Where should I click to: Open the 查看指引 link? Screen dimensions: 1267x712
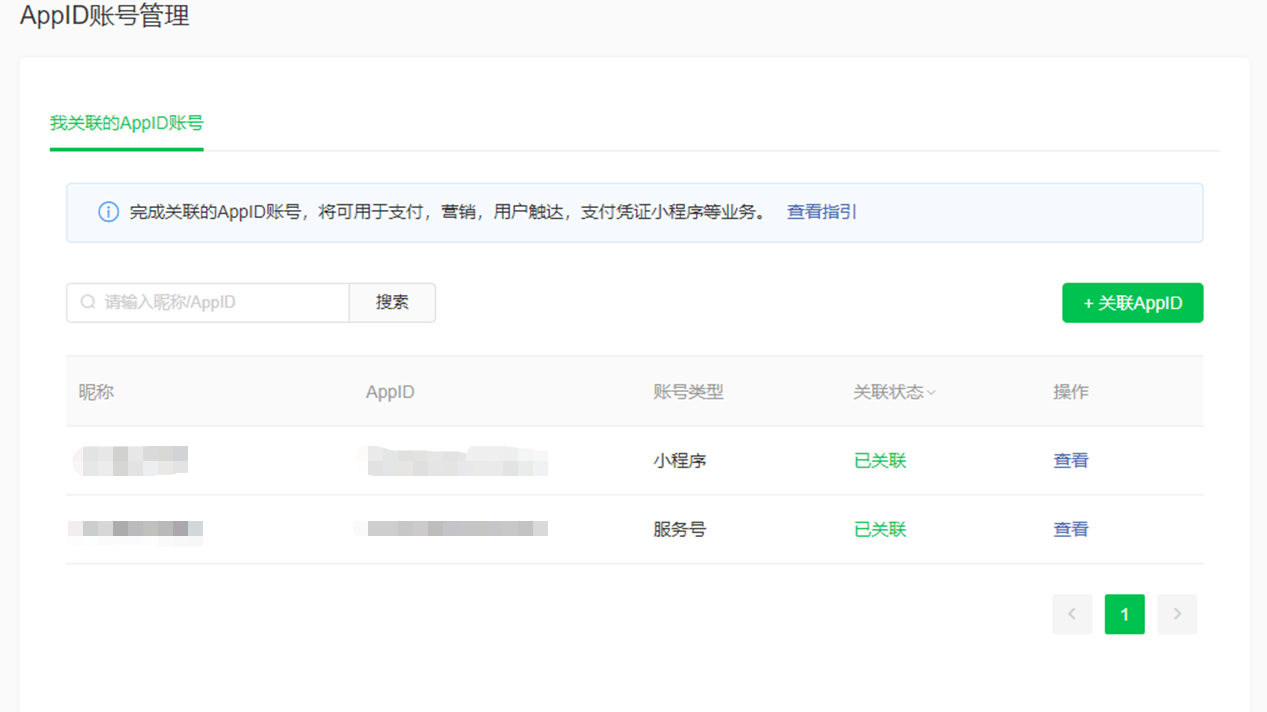click(x=822, y=212)
